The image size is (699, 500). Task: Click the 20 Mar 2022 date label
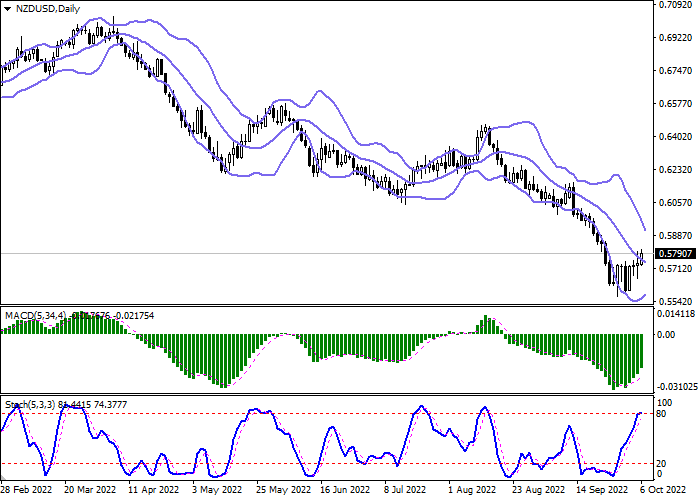pyautogui.click(x=90, y=491)
